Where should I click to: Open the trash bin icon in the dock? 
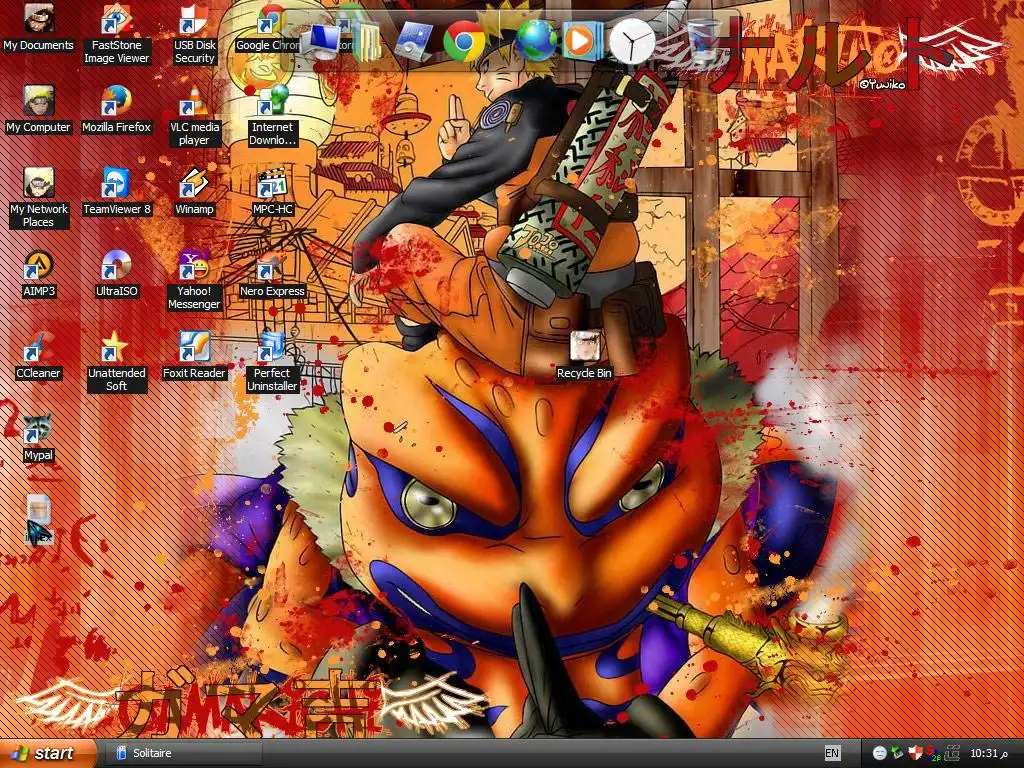(x=703, y=41)
